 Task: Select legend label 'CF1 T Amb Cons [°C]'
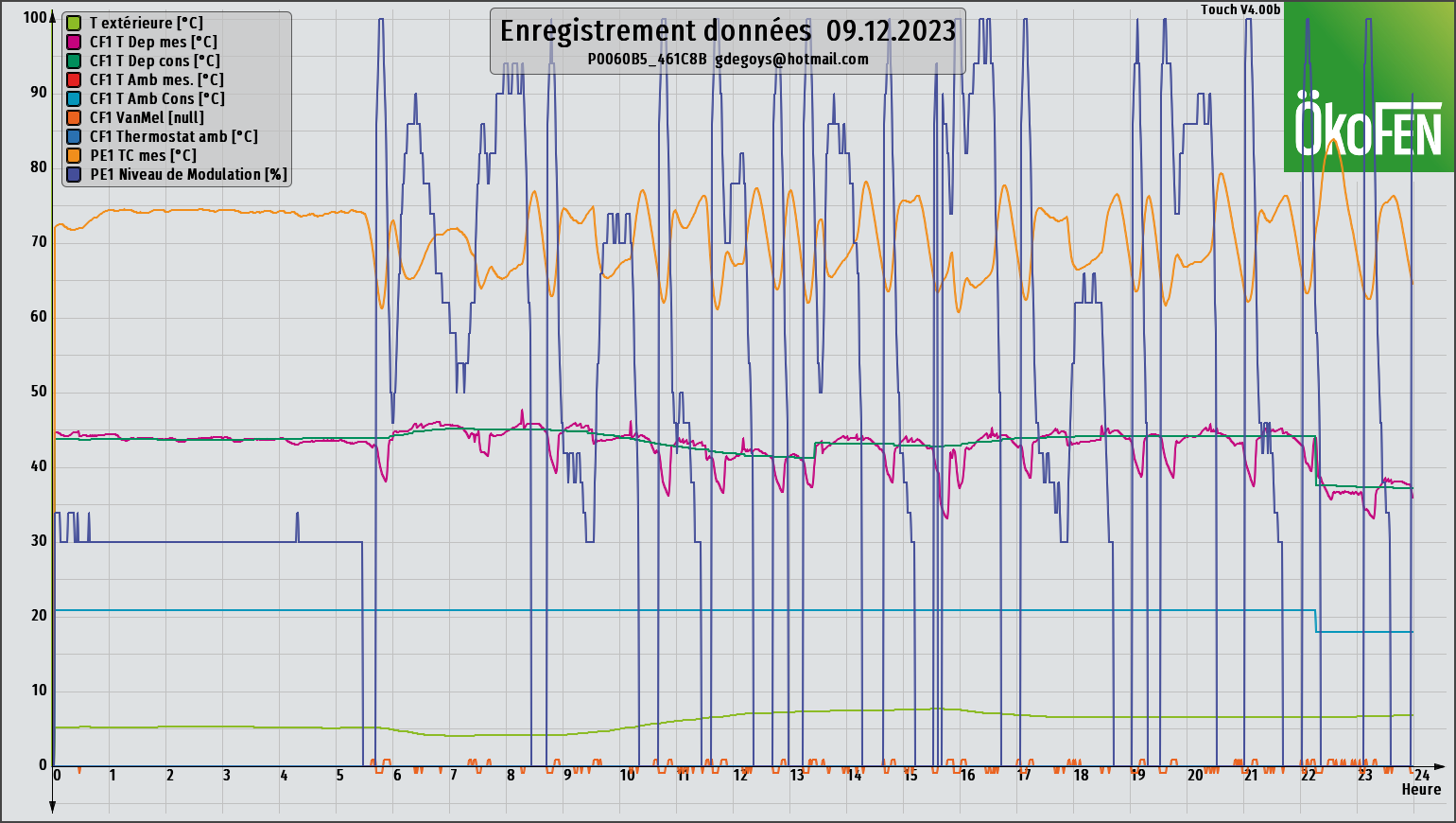pyautogui.click(x=158, y=98)
